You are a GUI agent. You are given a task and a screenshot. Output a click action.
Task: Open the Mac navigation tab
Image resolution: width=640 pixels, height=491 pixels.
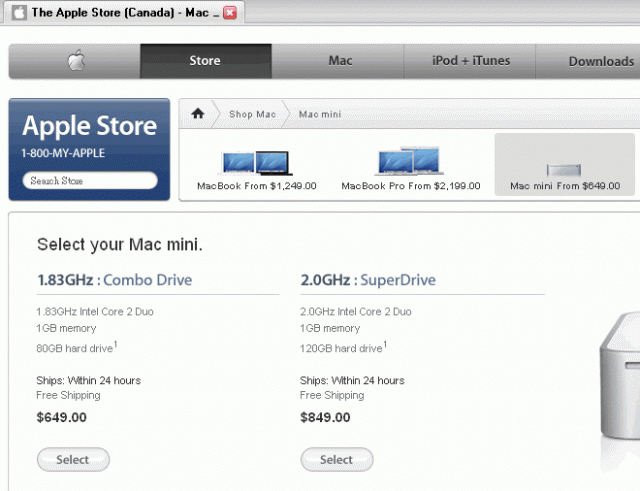tap(337, 61)
